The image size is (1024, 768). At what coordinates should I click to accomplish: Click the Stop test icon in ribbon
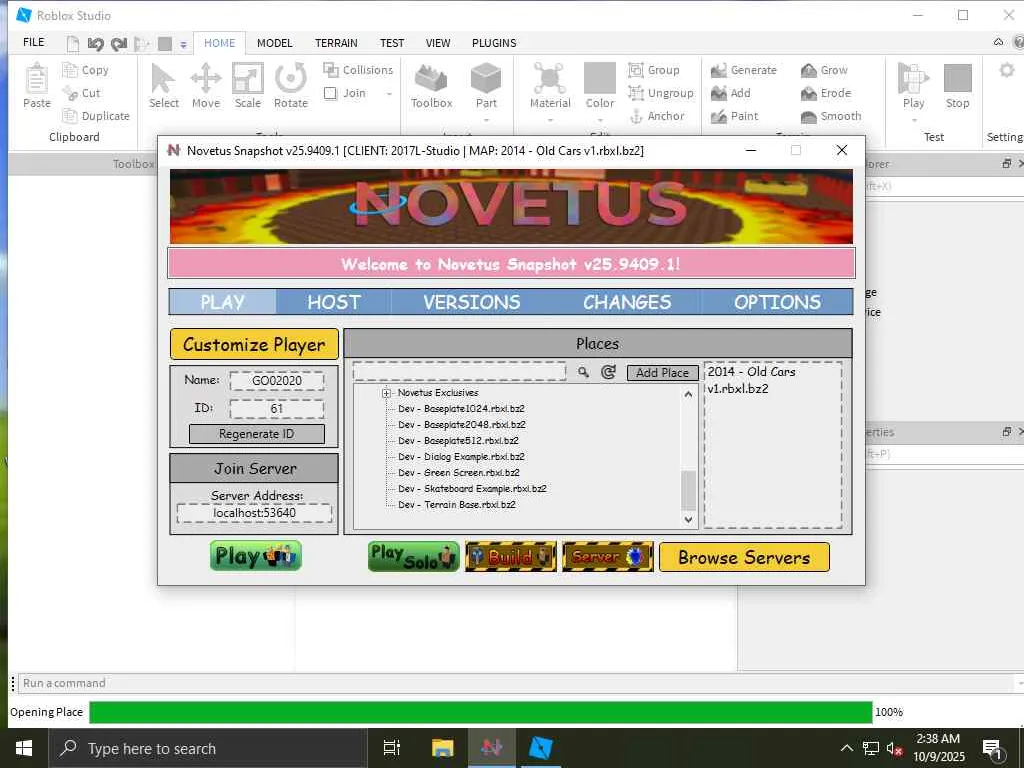coord(957,79)
